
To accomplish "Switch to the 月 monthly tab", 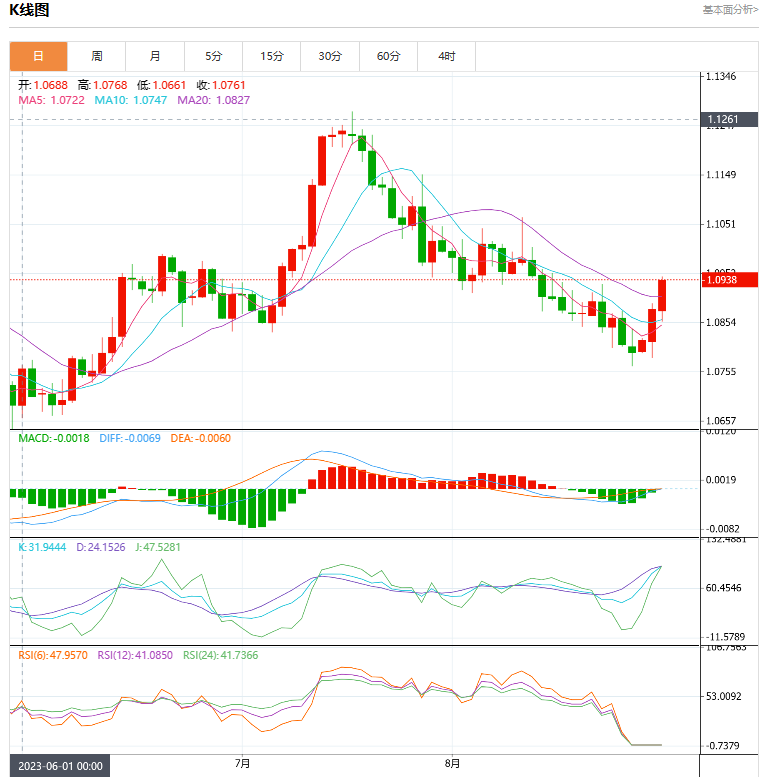I will (x=155, y=56).
